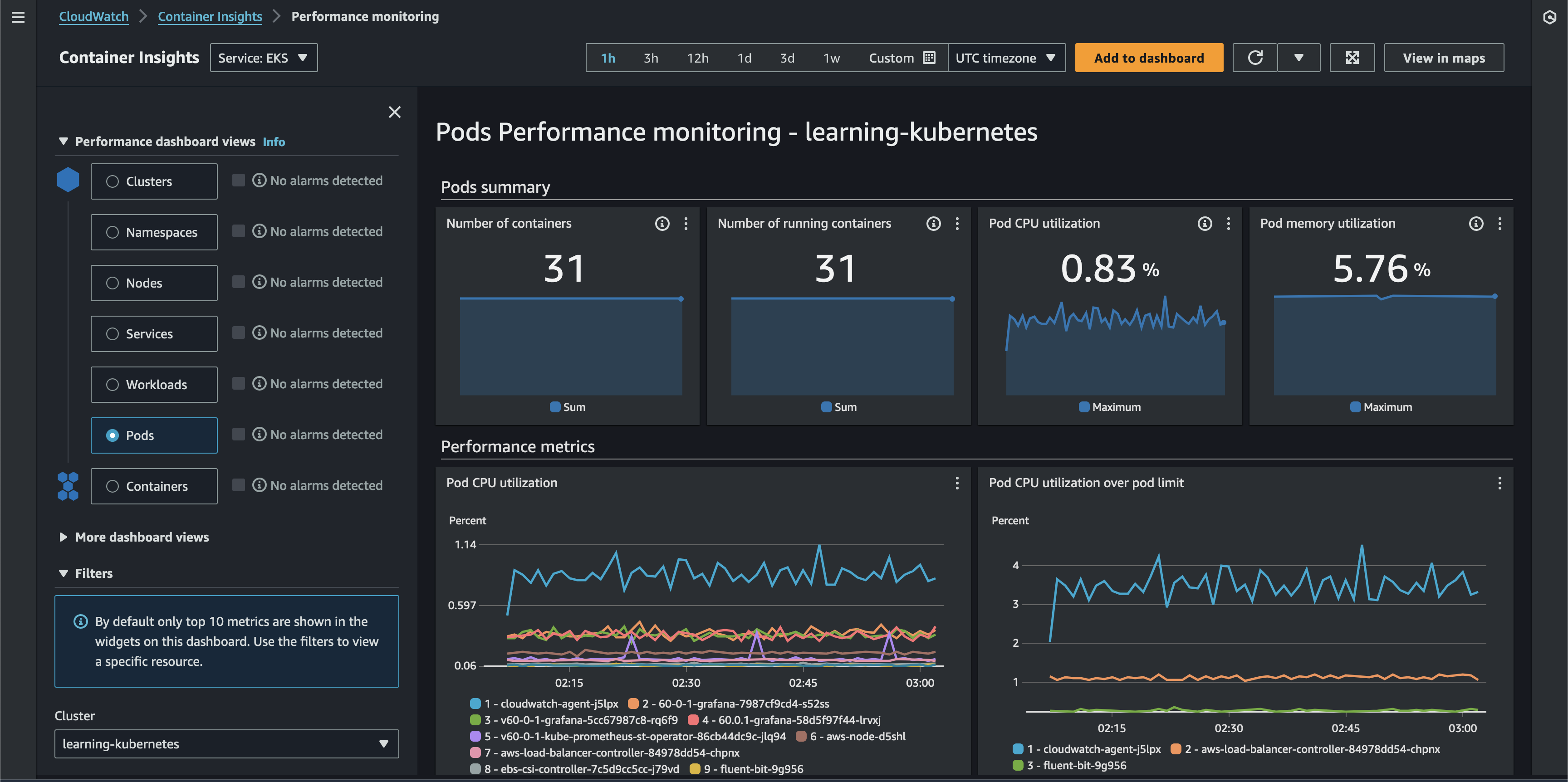Open the Service EKS dropdown

pyautogui.click(x=263, y=57)
